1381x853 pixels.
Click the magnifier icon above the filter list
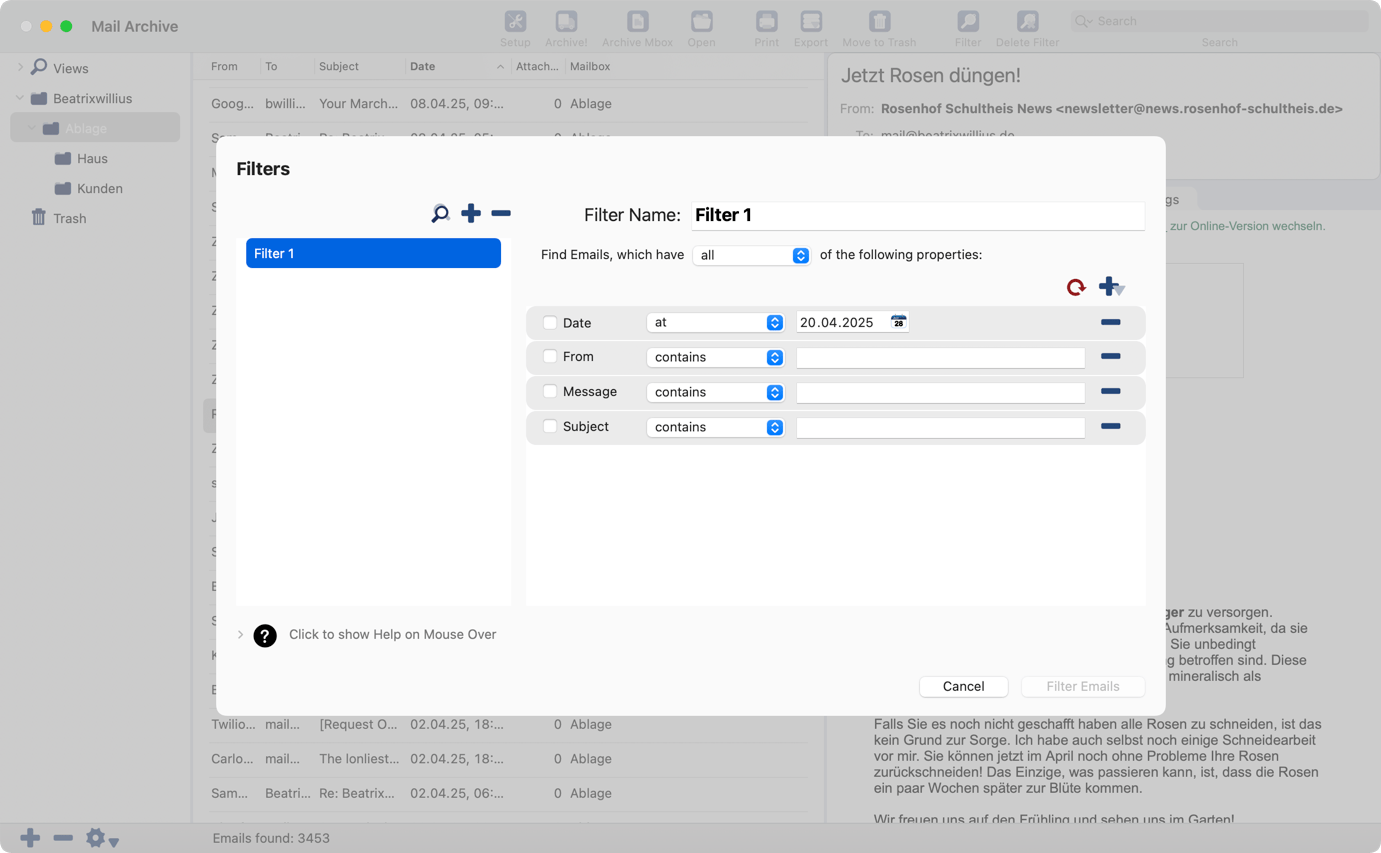coord(440,213)
